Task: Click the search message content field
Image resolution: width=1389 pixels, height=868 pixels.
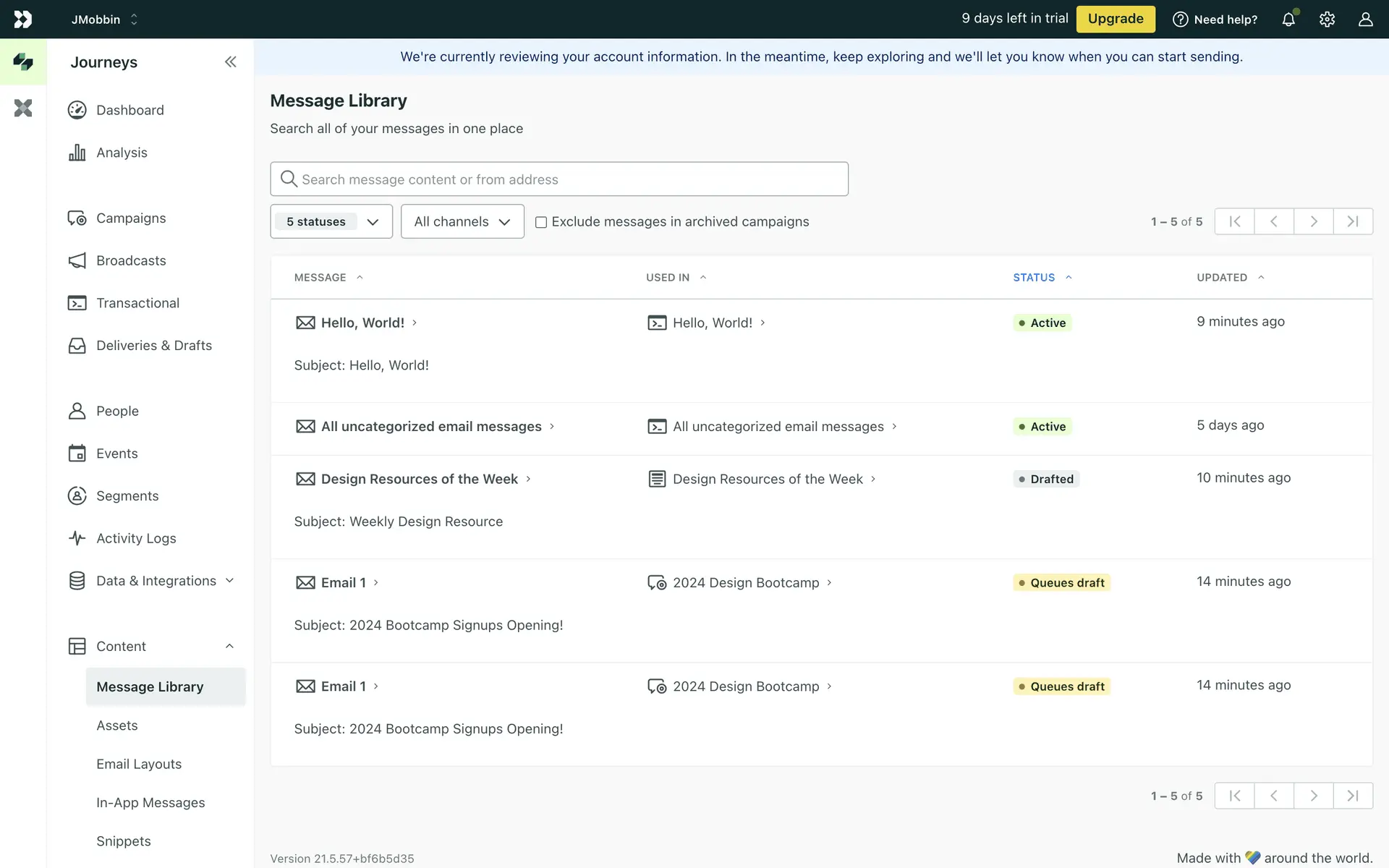Action: (x=558, y=179)
